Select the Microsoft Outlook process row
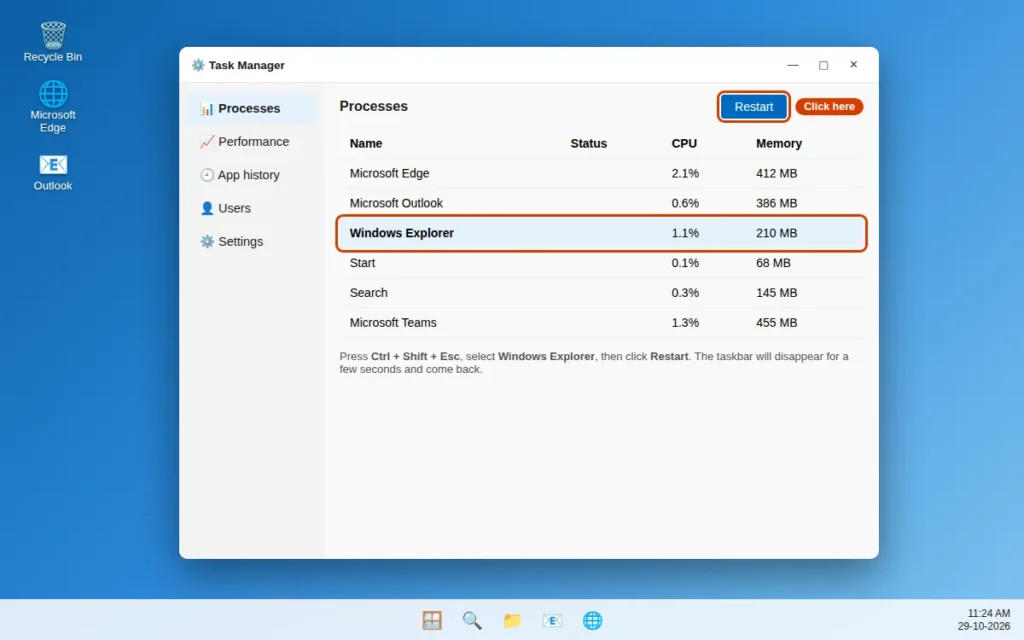The height and width of the screenshot is (640, 1024). point(601,204)
